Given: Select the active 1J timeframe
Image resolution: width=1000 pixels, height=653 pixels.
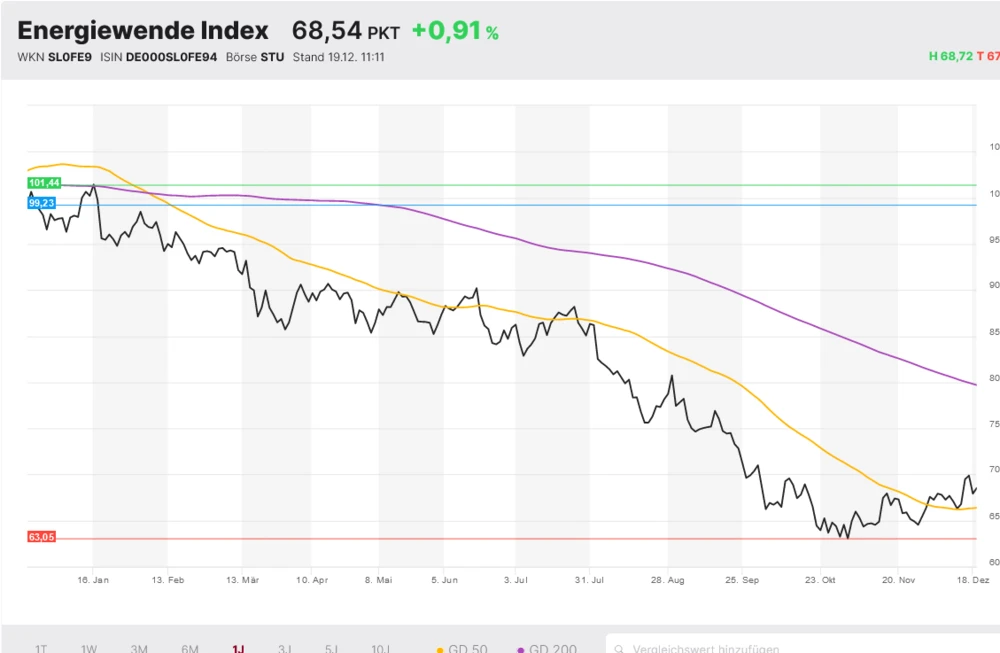Looking at the screenshot, I should [x=237, y=648].
